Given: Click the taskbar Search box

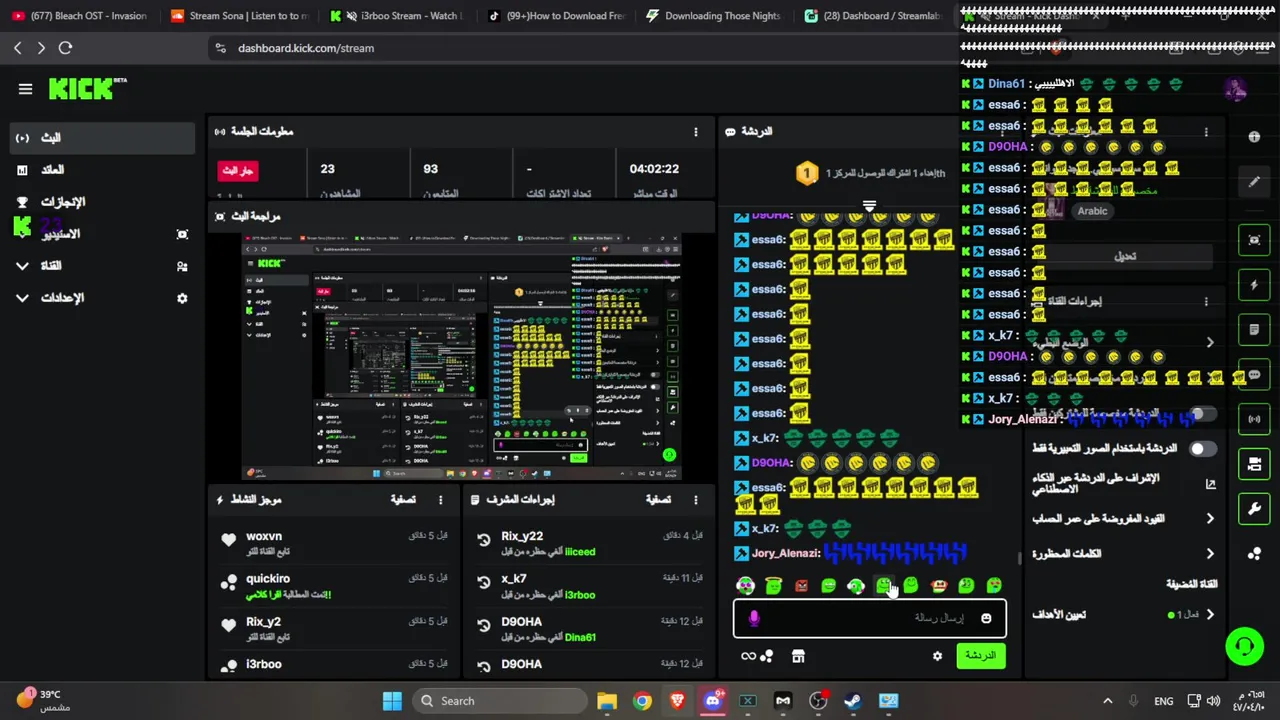Looking at the screenshot, I should tap(499, 701).
